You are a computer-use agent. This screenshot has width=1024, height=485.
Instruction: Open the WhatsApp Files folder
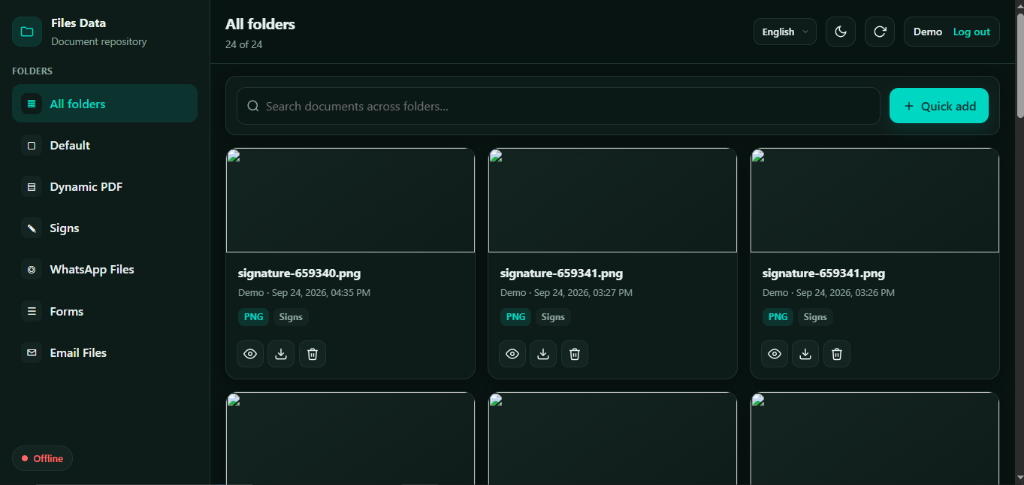[104, 270]
